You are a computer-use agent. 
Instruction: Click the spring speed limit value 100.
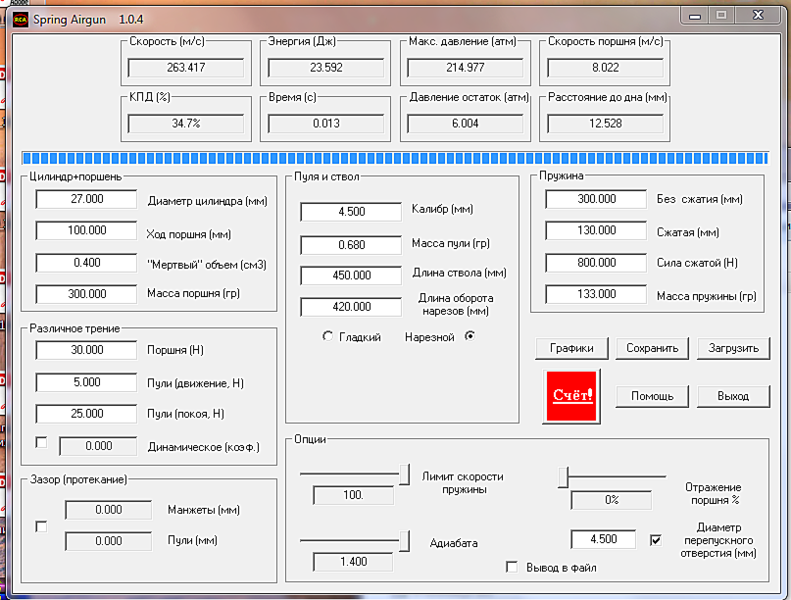[x=353, y=496]
